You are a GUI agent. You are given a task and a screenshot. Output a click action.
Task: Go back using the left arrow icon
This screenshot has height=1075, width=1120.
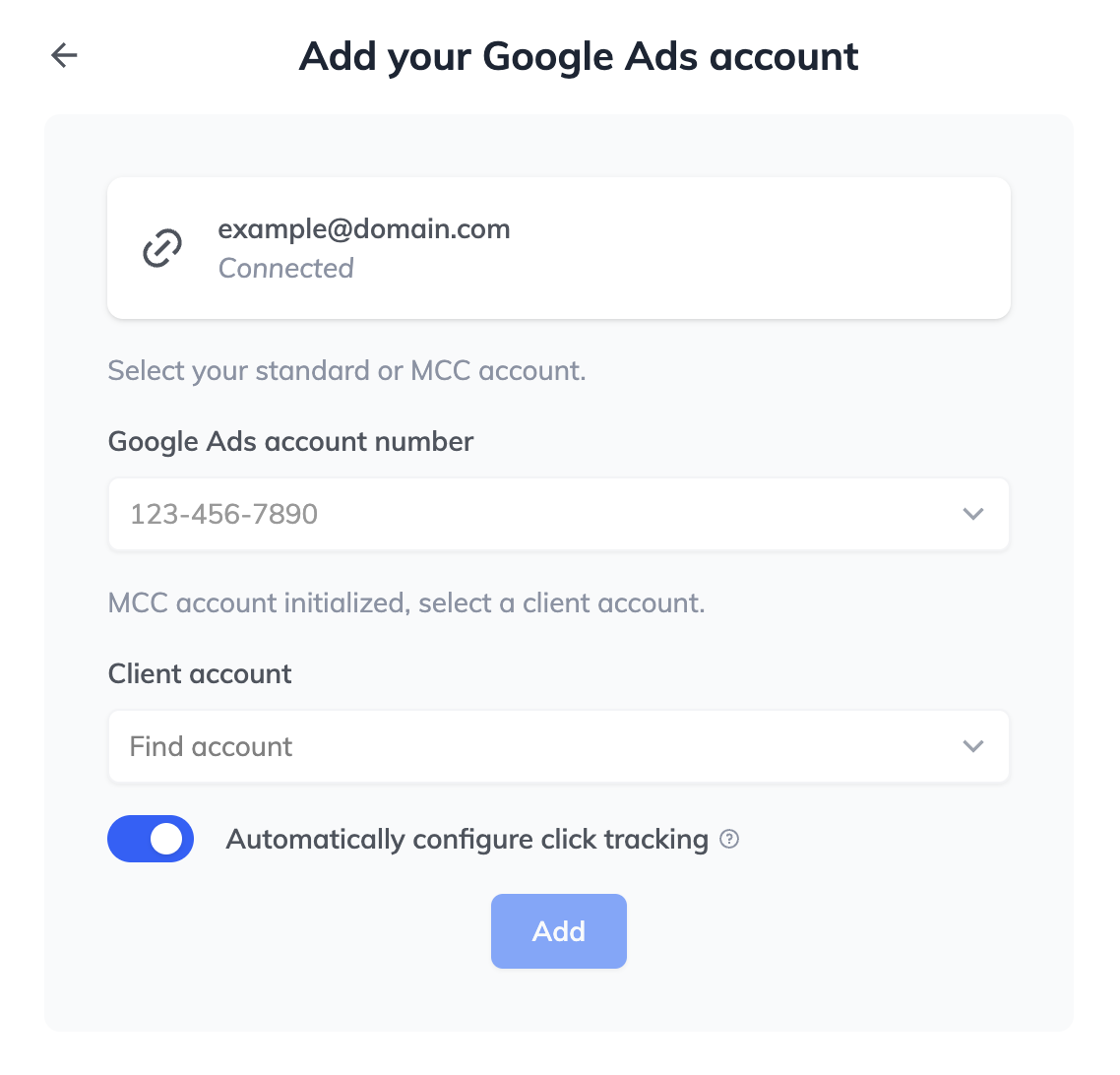(64, 55)
